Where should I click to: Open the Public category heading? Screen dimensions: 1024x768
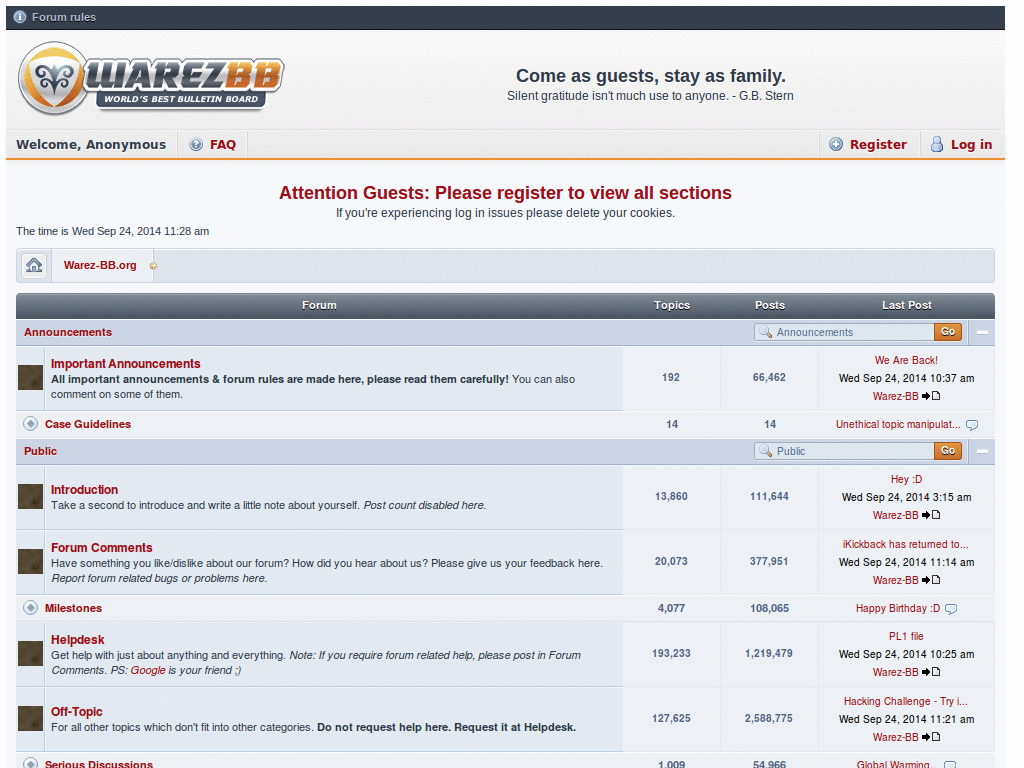coord(40,451)
